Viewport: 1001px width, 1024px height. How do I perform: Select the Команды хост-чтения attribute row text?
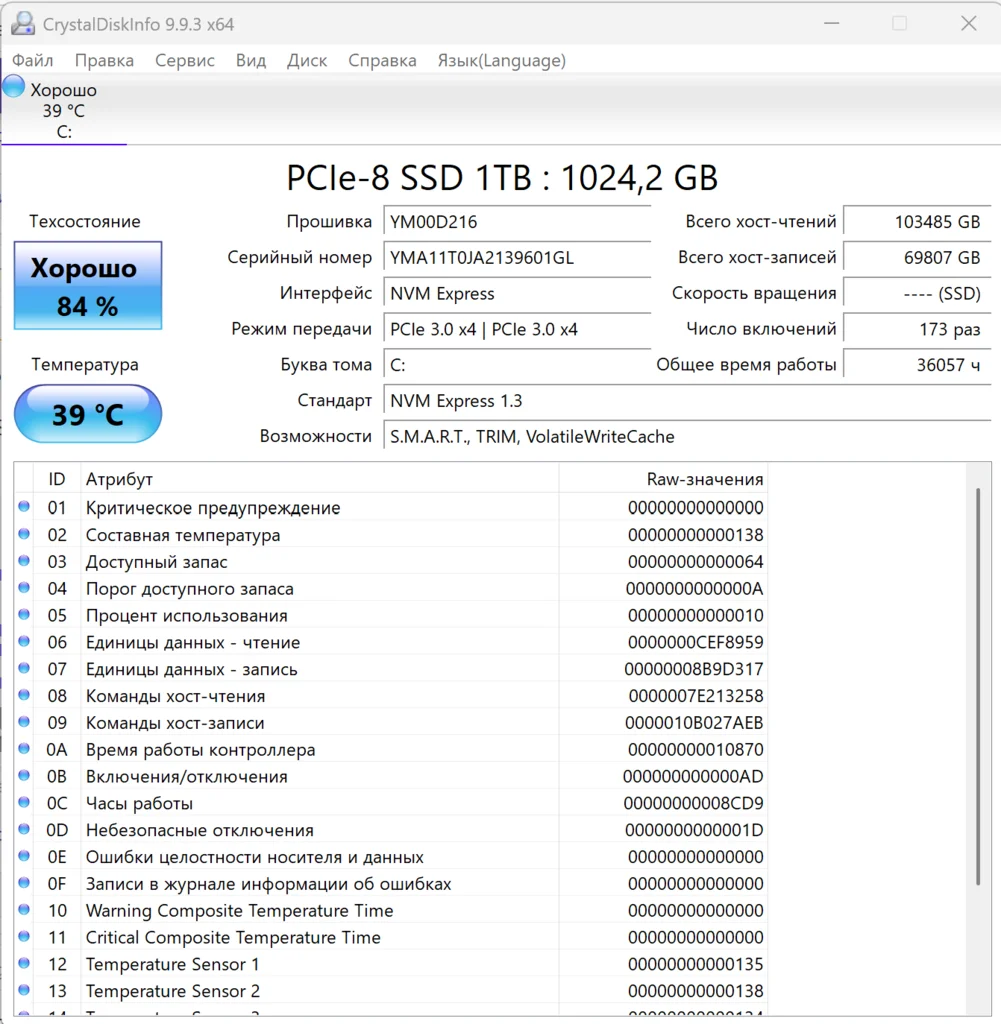(x=176, y=696)
